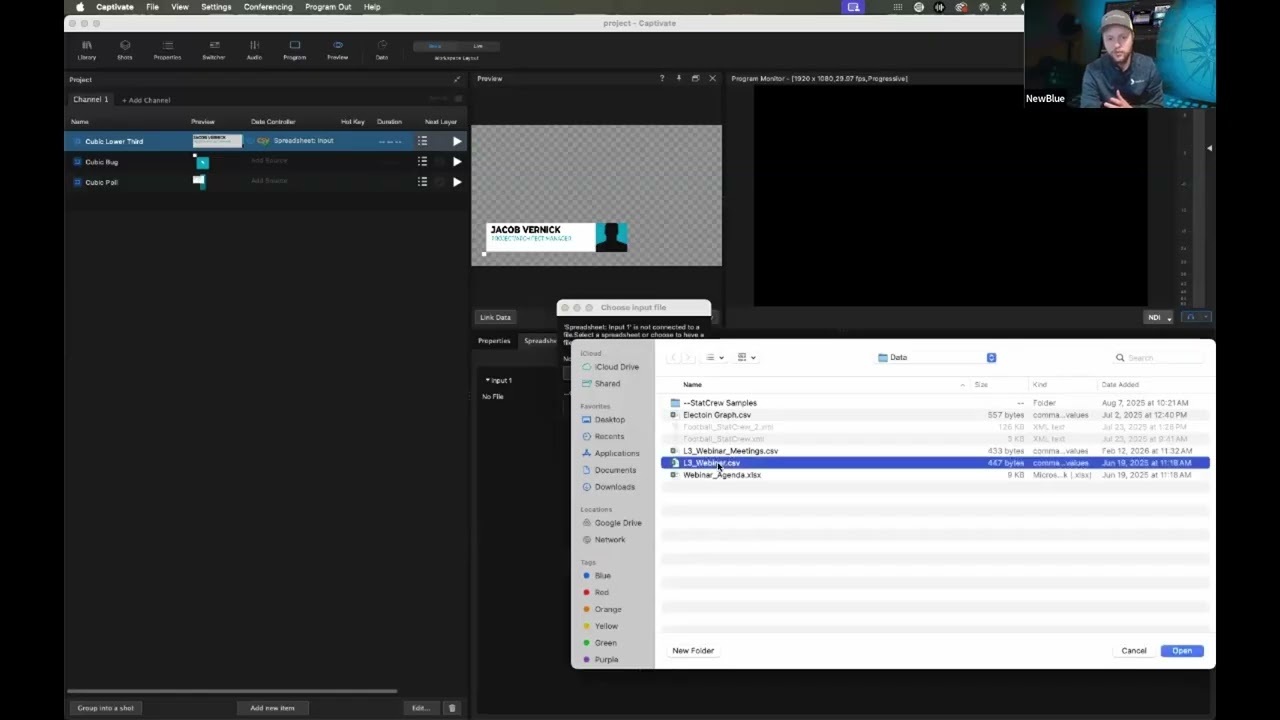This screenshot has width=1280, height=720.
Task: Expand the Project panel via corner arrow
Action: [x=457, y=79]
